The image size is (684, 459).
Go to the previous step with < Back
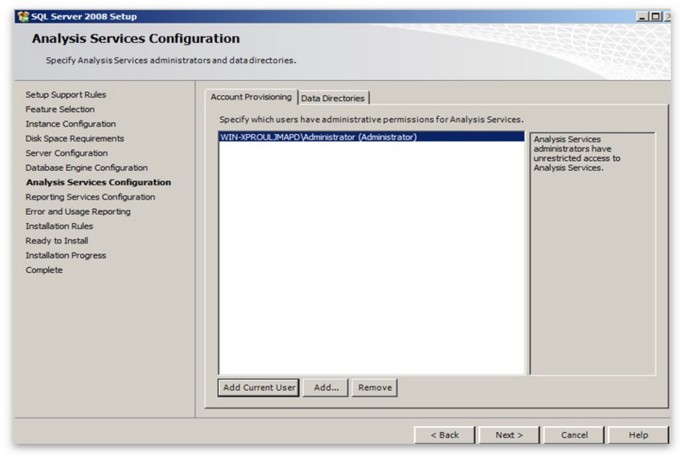[x=445, y=435]
